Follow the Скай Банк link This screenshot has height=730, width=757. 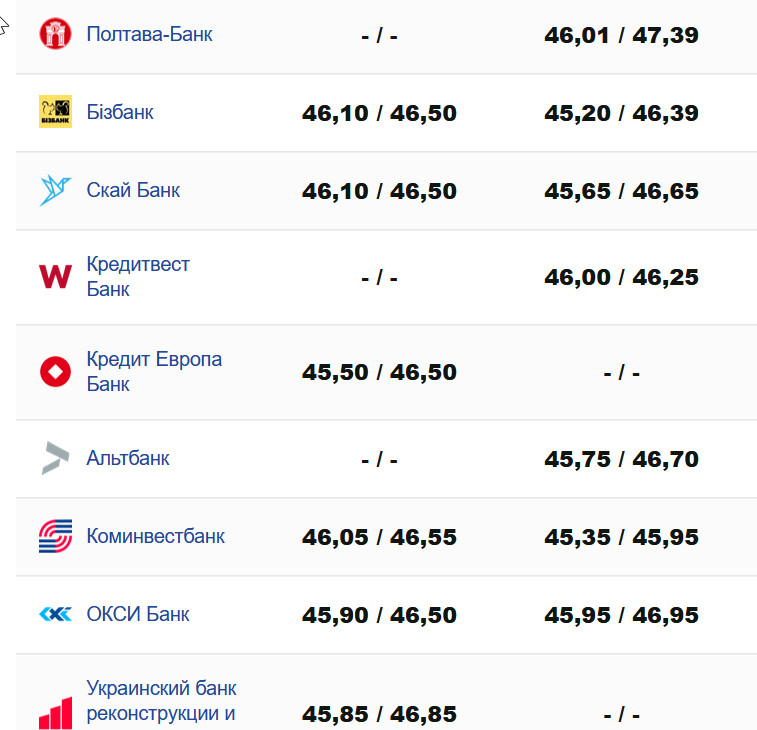coord(133,190)
